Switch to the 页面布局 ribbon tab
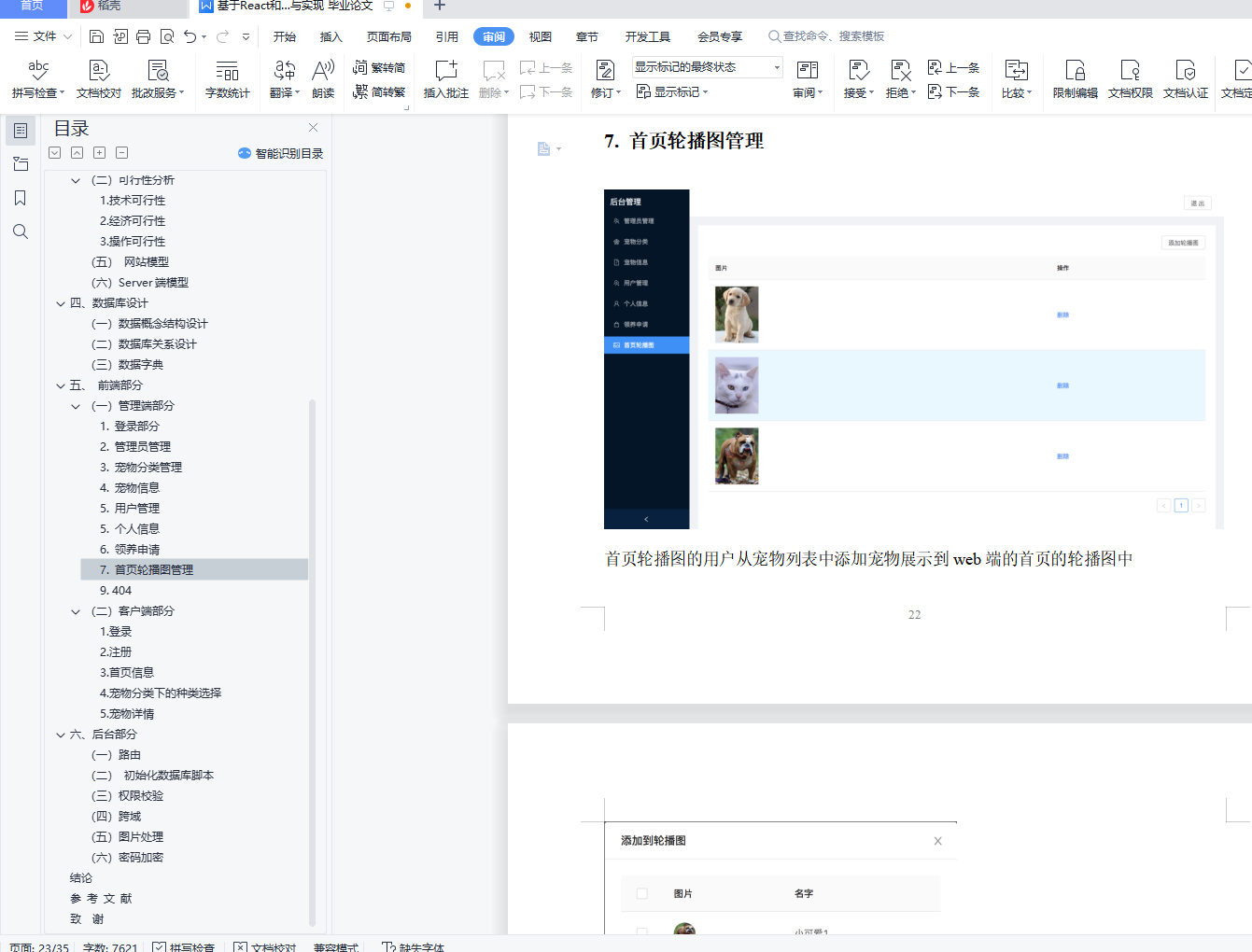The image size is (1252, 952). 389,36
